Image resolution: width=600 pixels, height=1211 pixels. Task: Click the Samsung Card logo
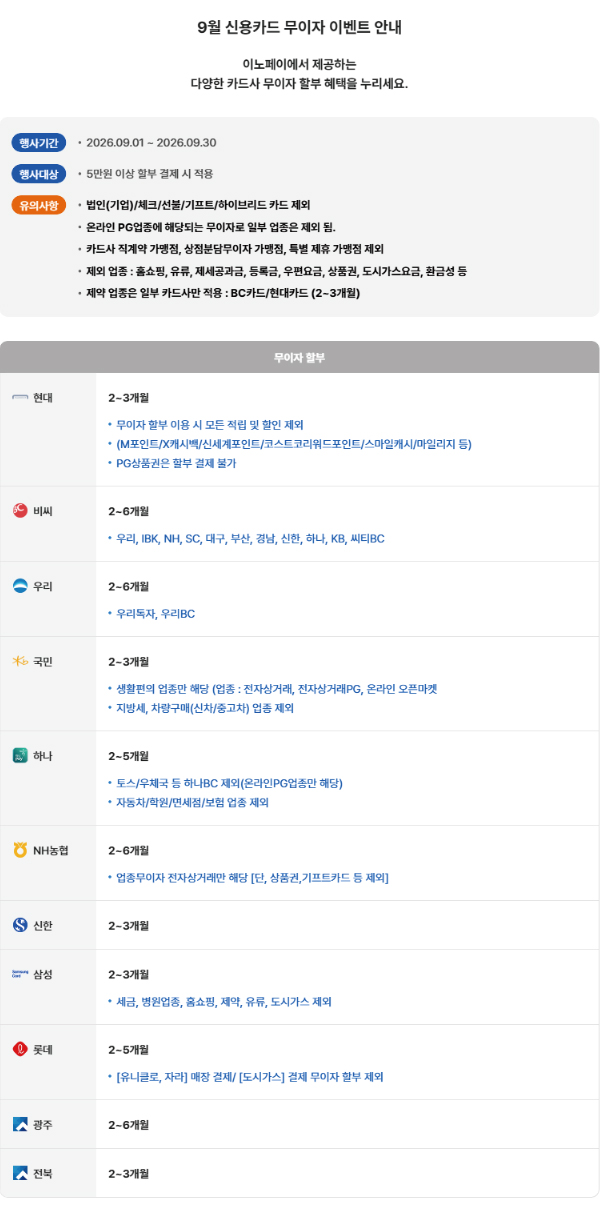tap(20, 973)
